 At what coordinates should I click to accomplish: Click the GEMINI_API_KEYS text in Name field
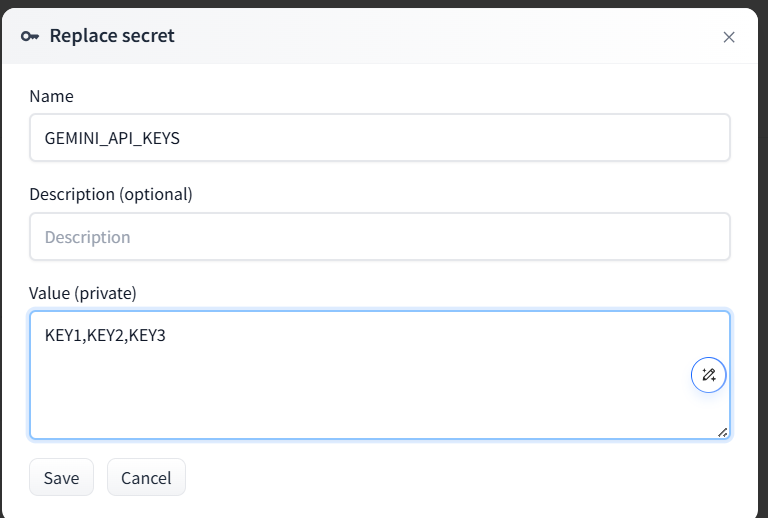coord(112,139)
